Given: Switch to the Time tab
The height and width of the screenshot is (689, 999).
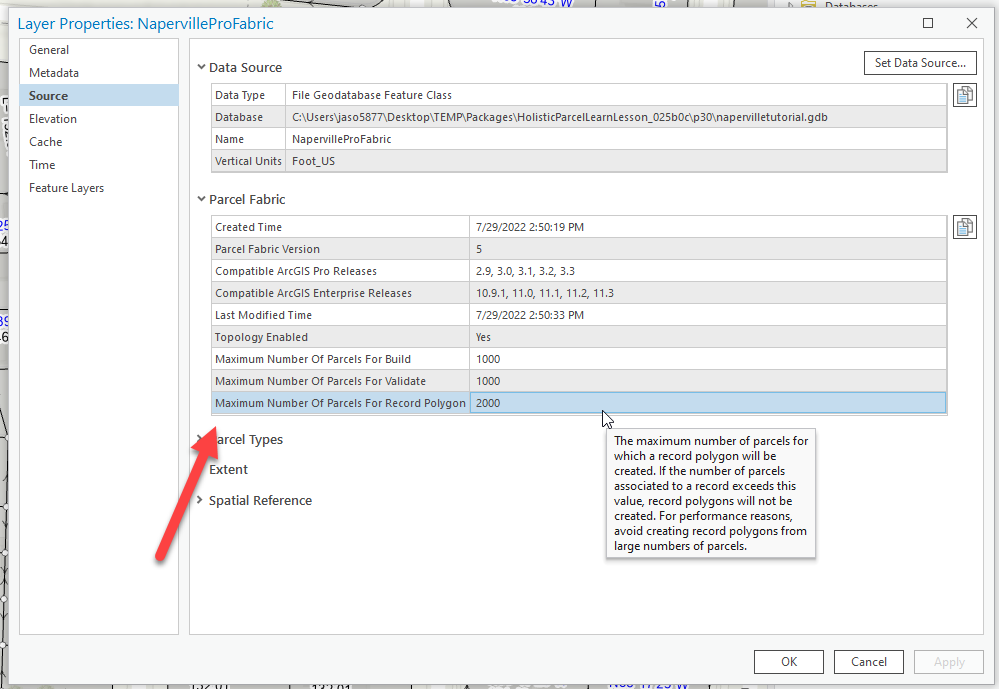Looking at the screenshot, I should [x=41, y=164].
